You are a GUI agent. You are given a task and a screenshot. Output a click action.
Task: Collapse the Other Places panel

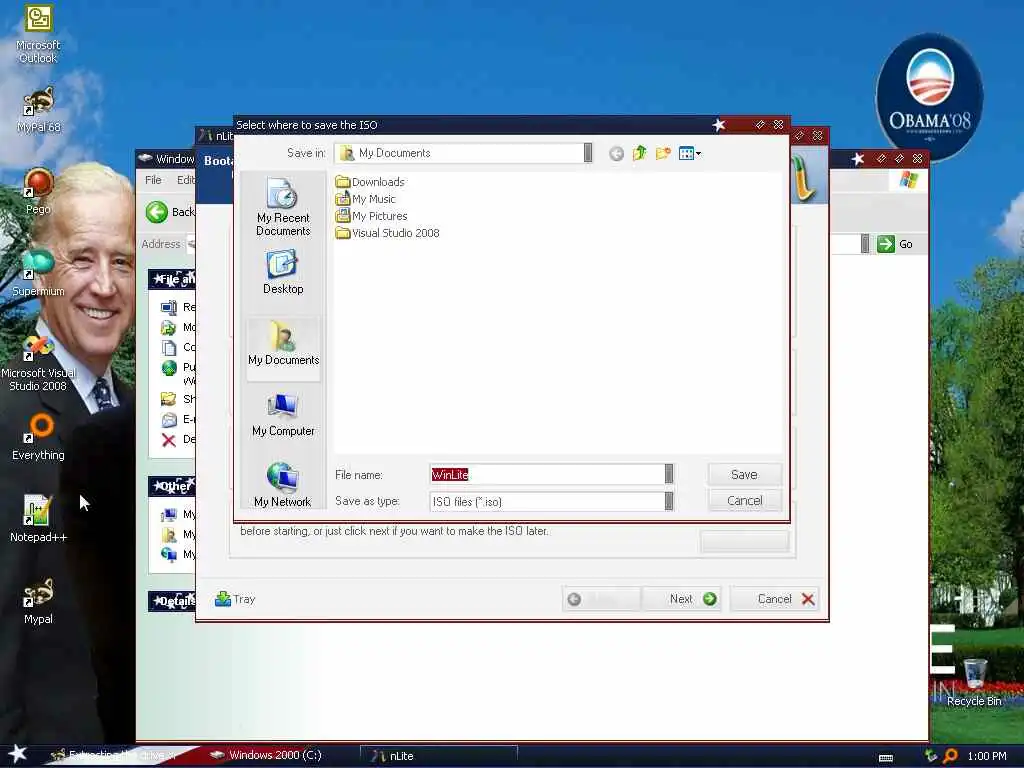[172, 486]
